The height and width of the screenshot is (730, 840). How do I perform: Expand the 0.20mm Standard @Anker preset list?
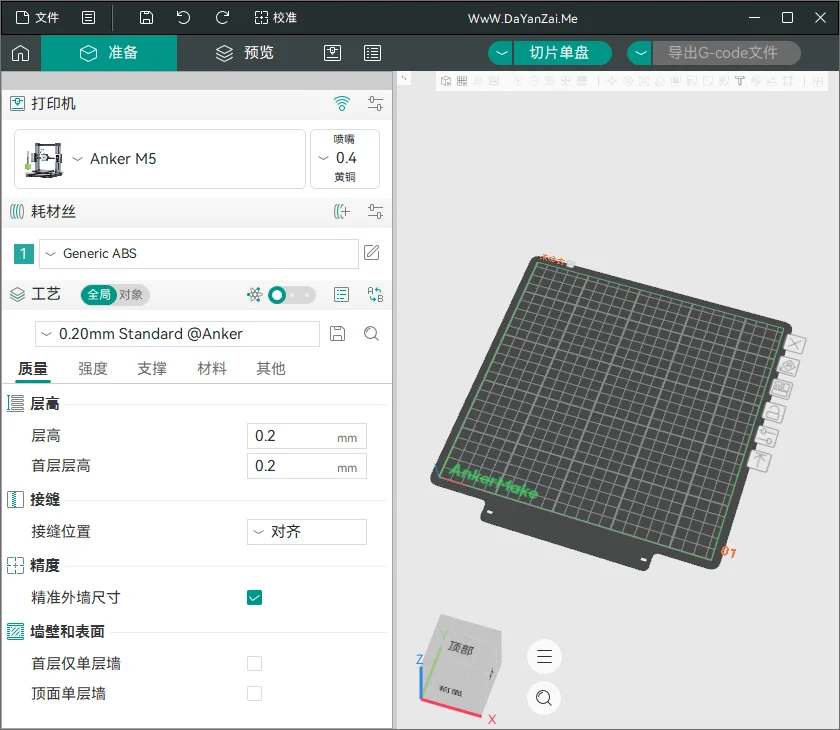(x=177, y=334)
